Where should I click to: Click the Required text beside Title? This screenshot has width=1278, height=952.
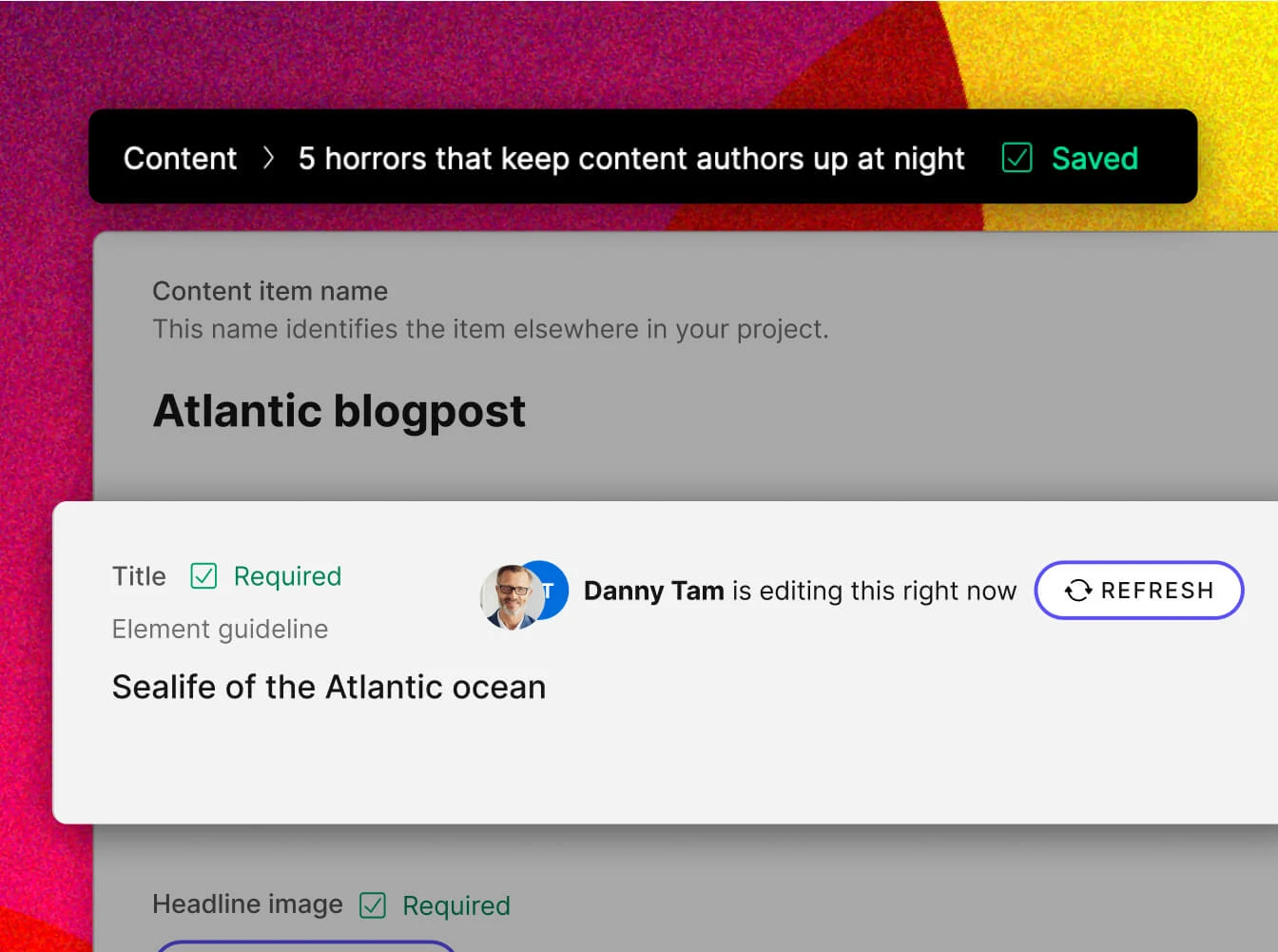tap(287, 576)
